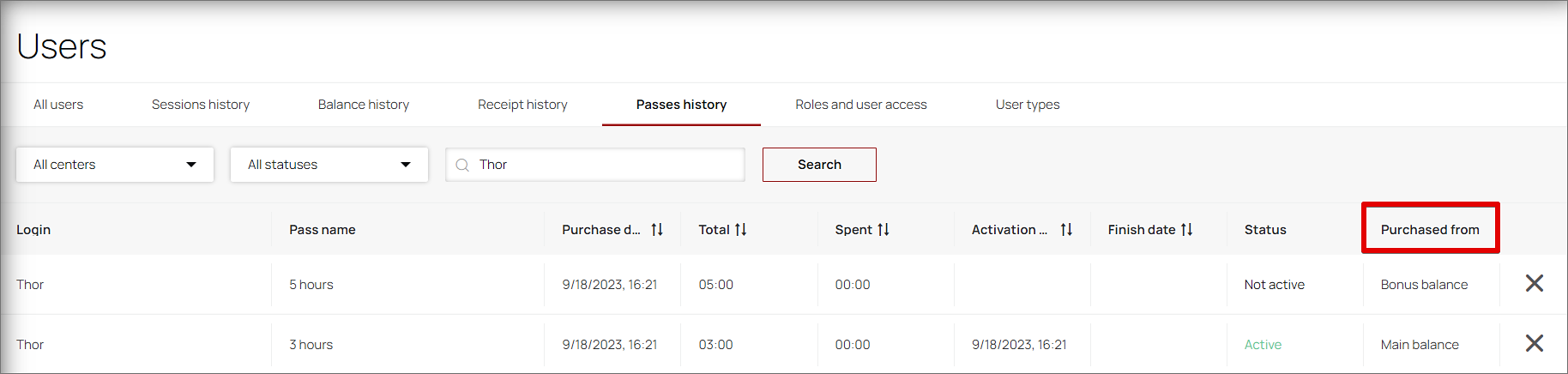
Task: Select the Passes history tab
Action: click(681, 105)
